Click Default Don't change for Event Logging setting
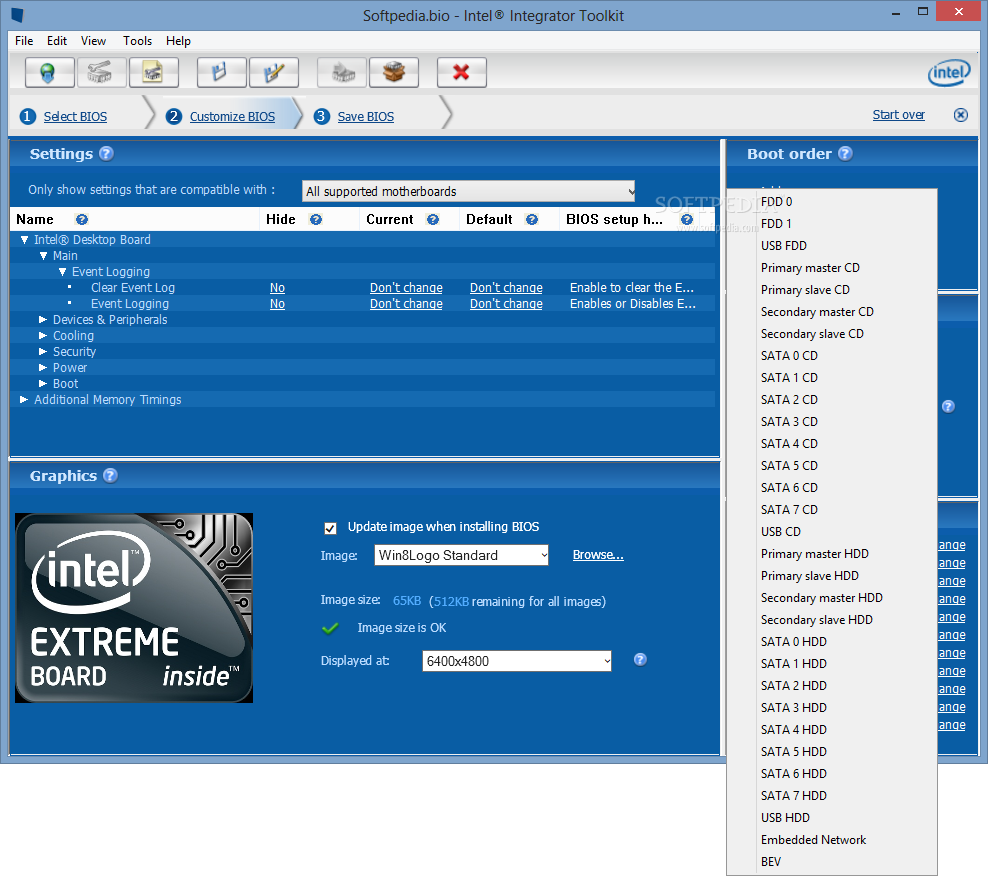 coord(506,304)
